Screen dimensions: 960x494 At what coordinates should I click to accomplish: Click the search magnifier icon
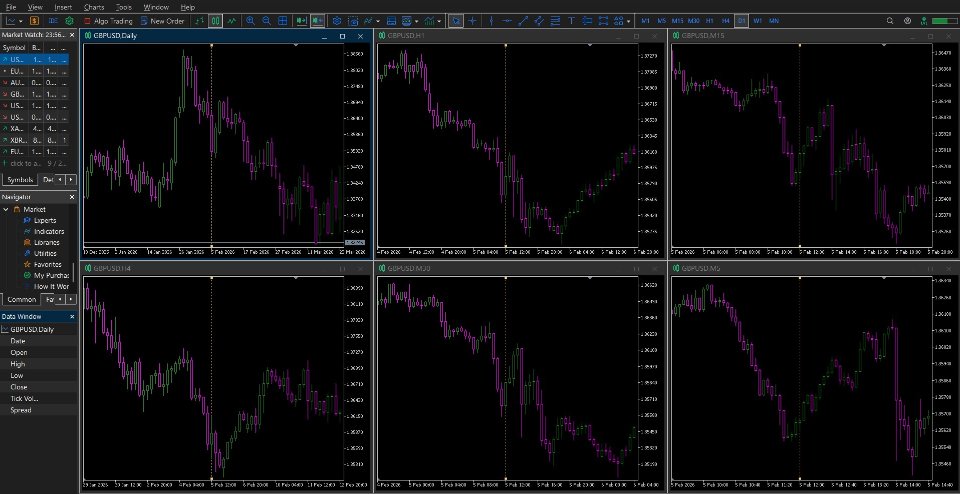point(890,21)
